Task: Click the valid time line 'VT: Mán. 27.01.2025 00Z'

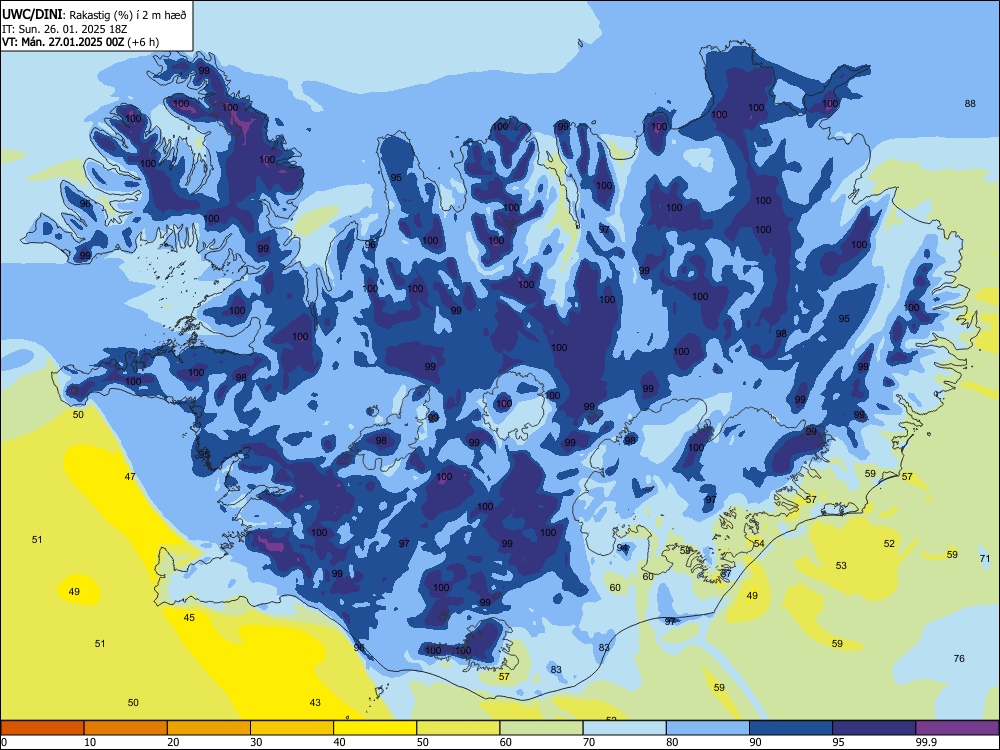Action: pyautogui.click(x=63, y=42)
